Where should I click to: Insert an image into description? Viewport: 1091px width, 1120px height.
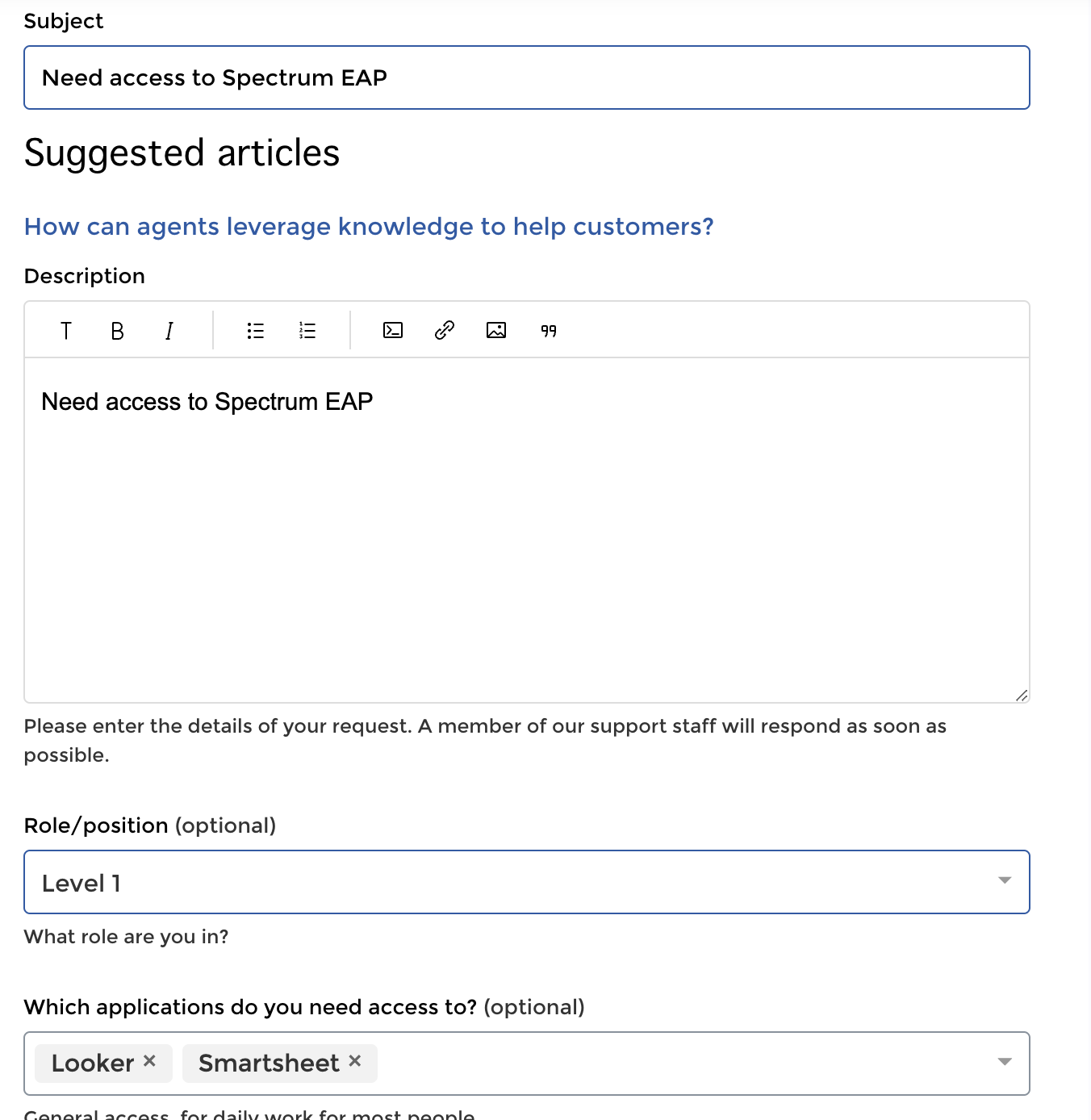pyautogui.click(x=496, y=331)
